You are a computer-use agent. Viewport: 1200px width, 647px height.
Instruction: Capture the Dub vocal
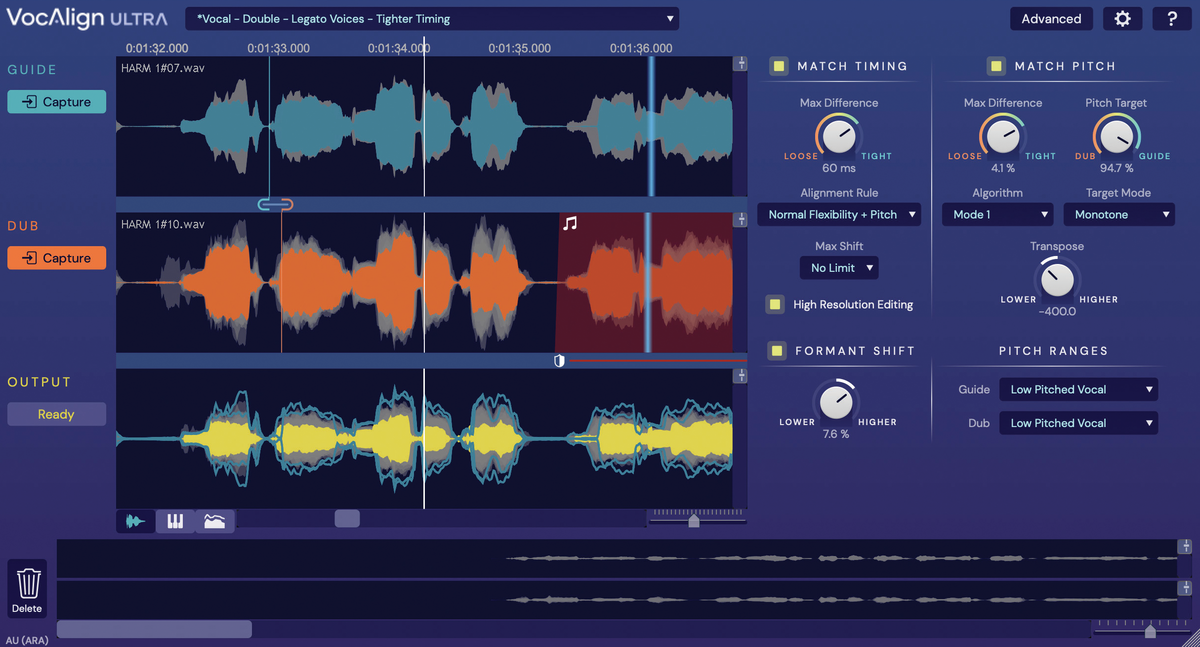pyautogui.click(x=56, y=257)
